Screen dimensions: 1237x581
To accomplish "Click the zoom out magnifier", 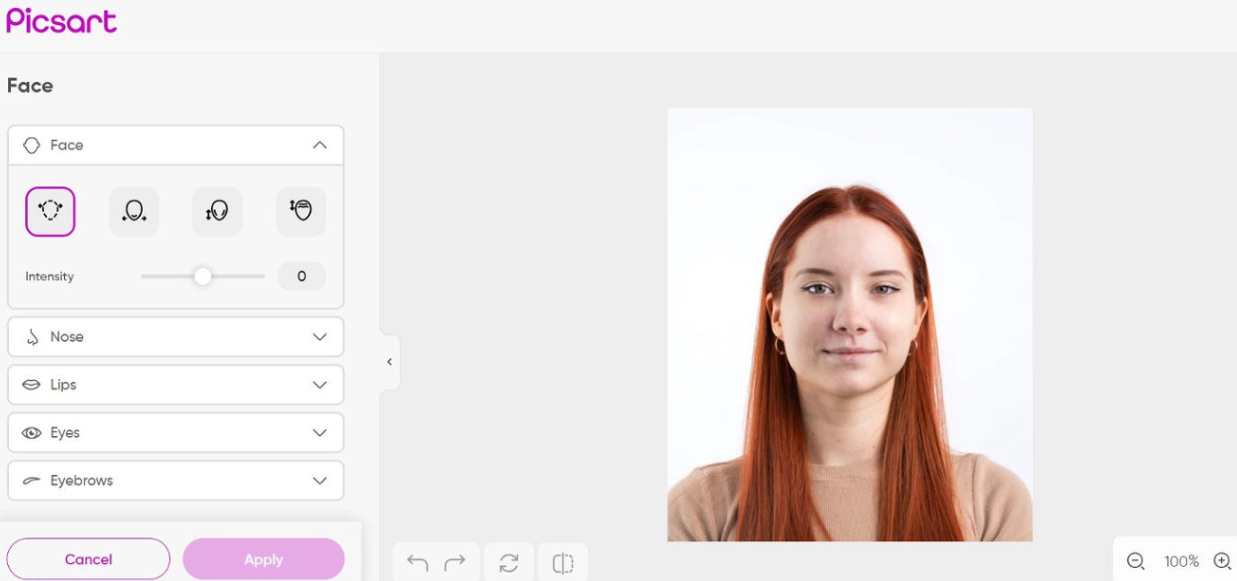I will click(1135, 562).
